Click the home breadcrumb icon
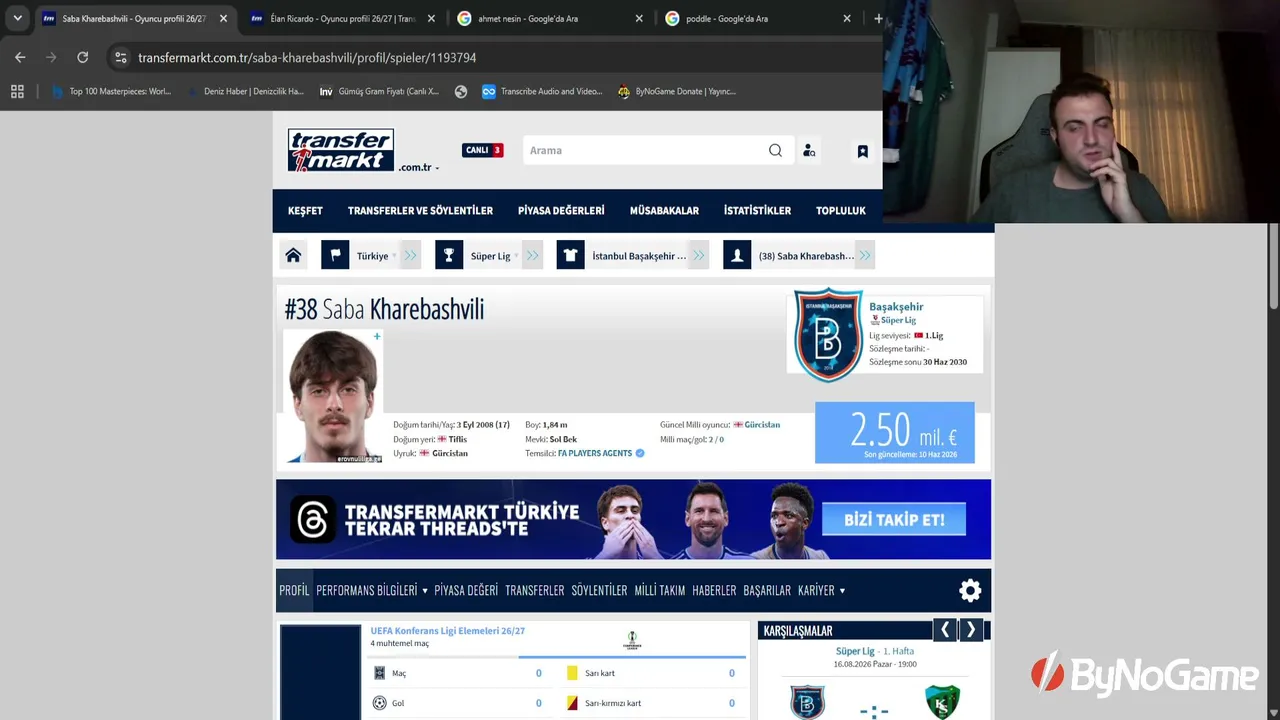This screenshot has width=1280, height=720. point(293,256)
